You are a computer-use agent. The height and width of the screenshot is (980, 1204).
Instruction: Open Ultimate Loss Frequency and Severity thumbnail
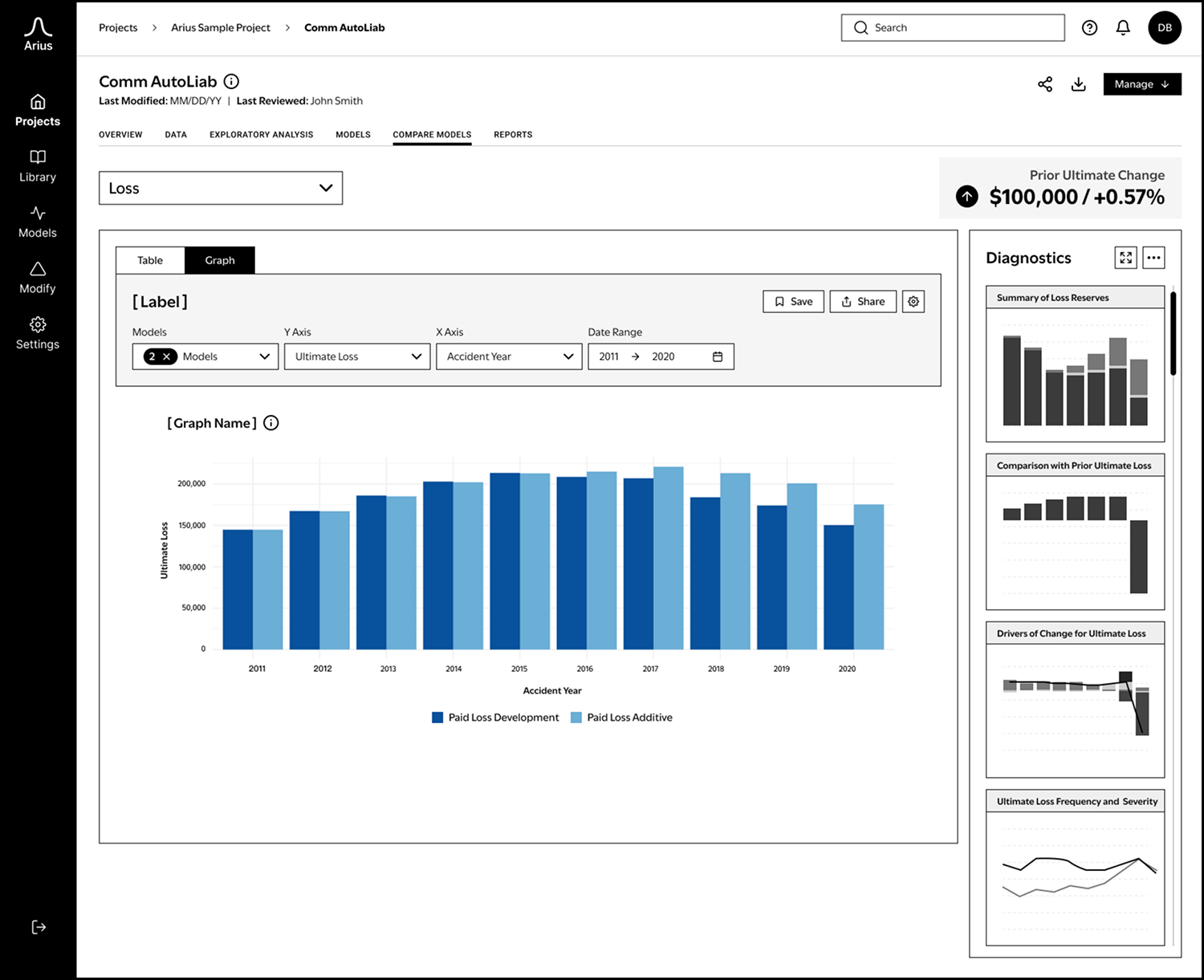click(x=1075, y=868)
